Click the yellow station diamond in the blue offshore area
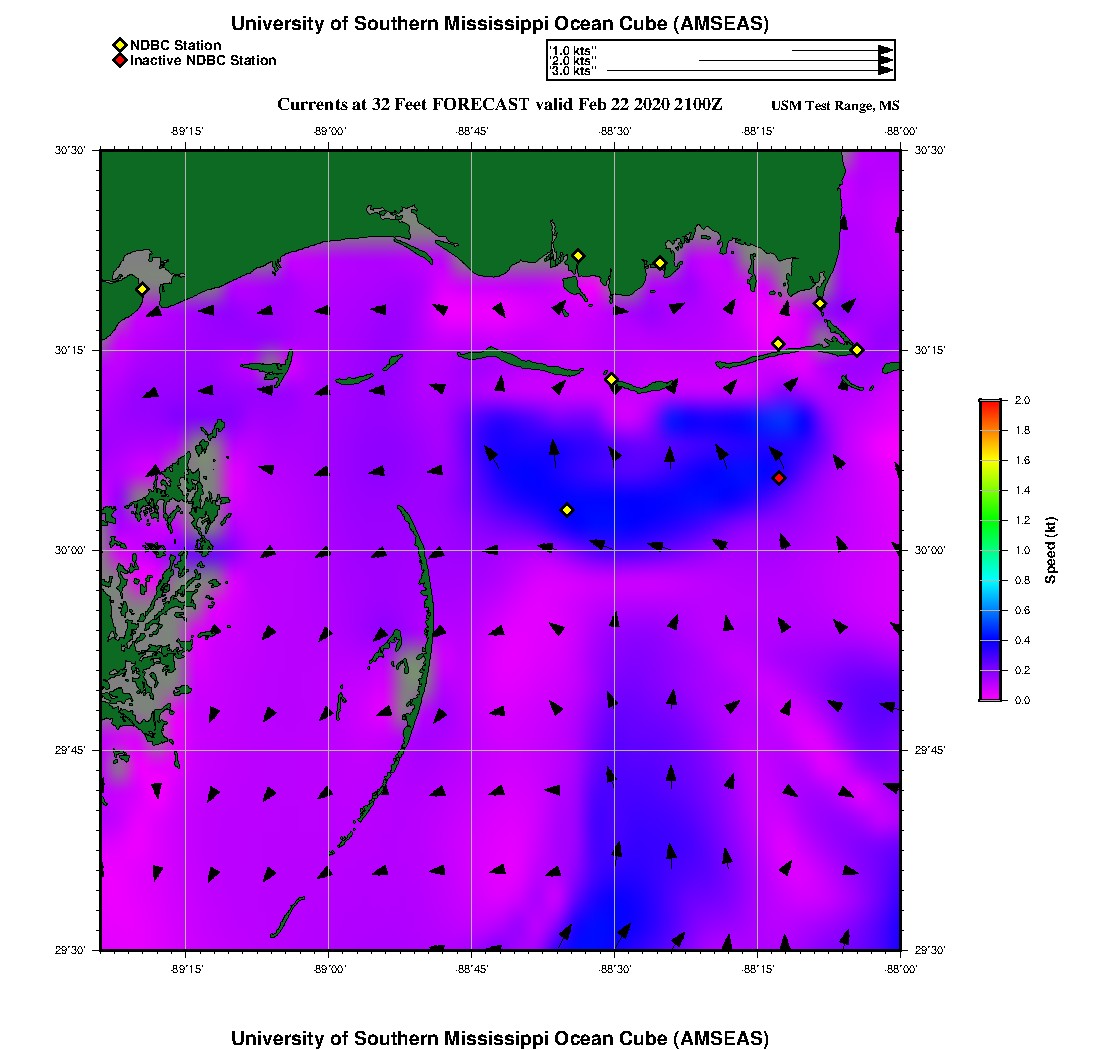 (567, 510)
